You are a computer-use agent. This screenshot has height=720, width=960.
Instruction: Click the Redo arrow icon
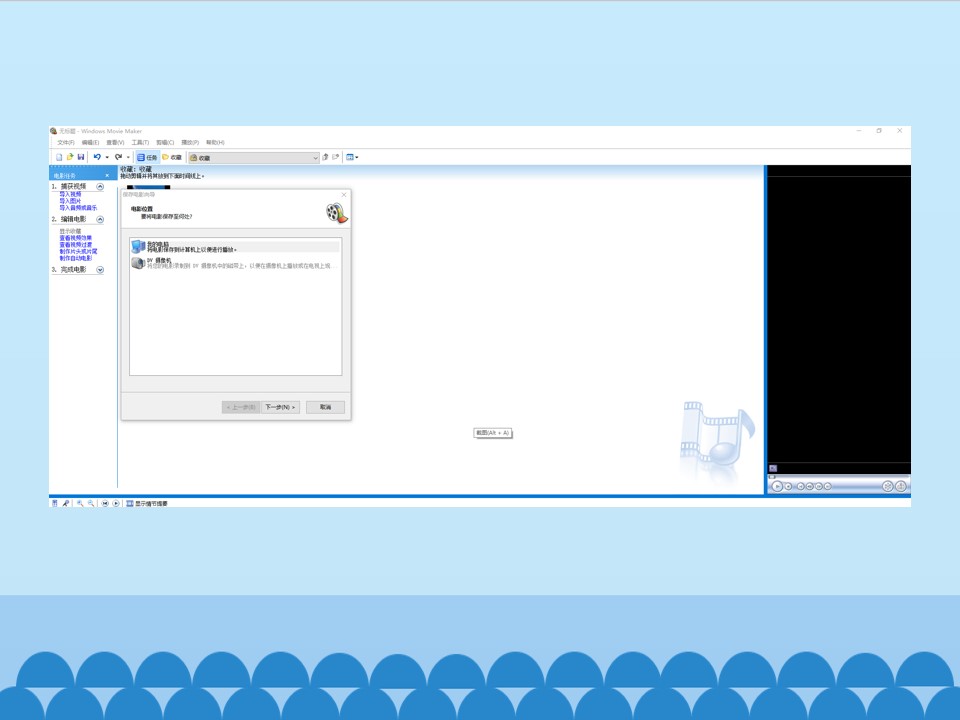[x=118, y=157]
